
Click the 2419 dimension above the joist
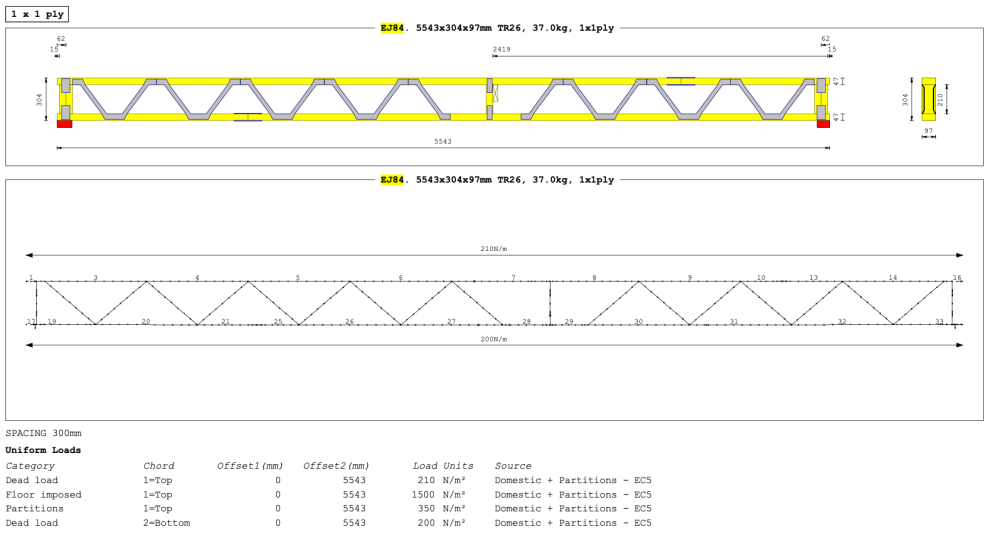click(501, 49)
